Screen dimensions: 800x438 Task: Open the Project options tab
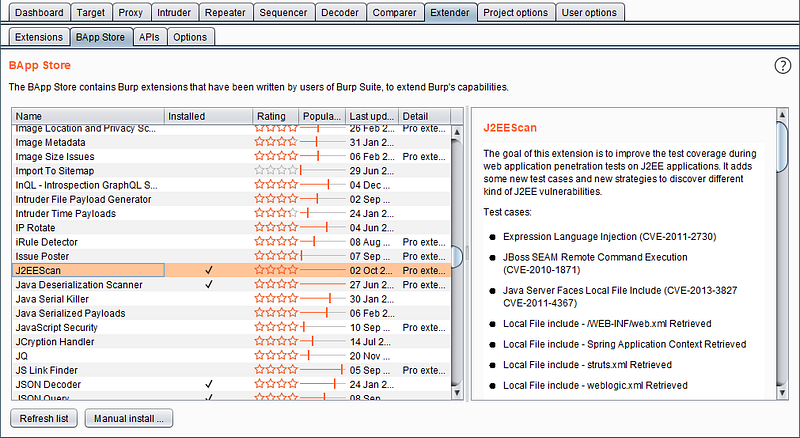515,12
